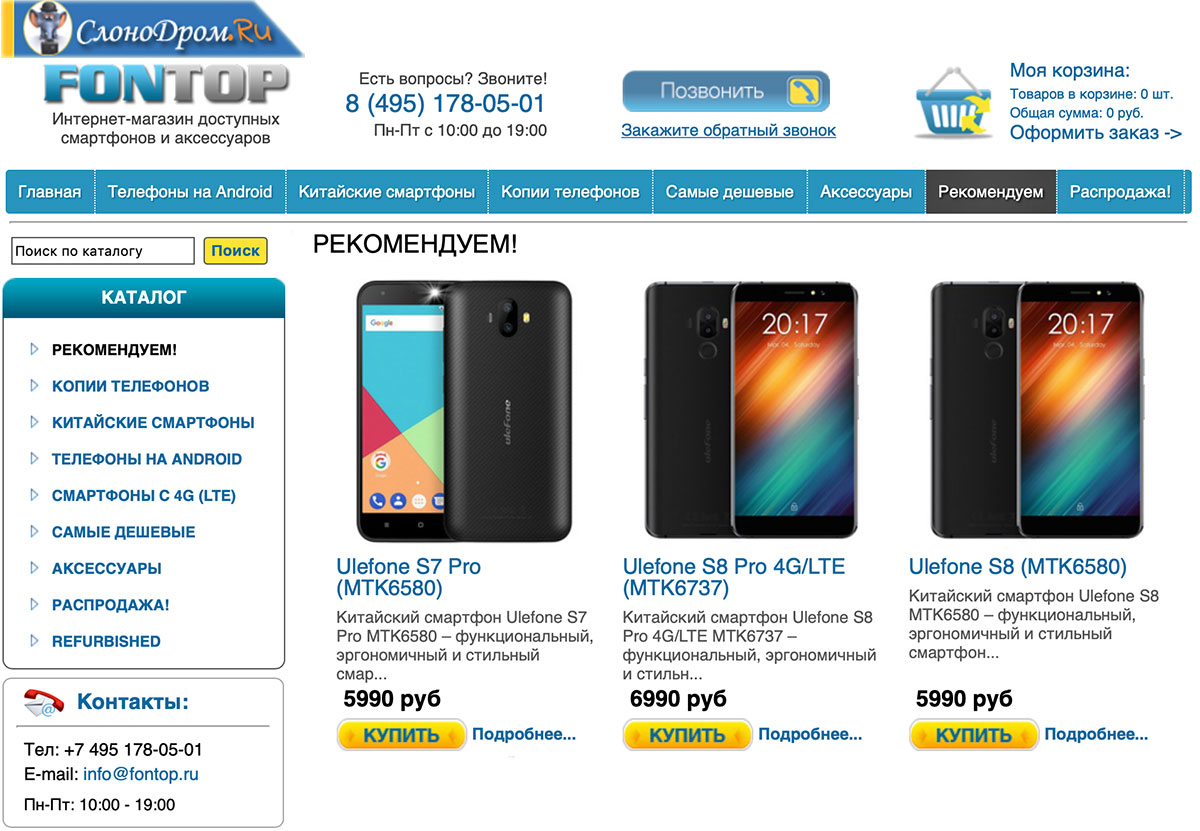This screenshot has width=1200, height=831.
Task: Click the yellow Поиск button
Action: point(236,251)
